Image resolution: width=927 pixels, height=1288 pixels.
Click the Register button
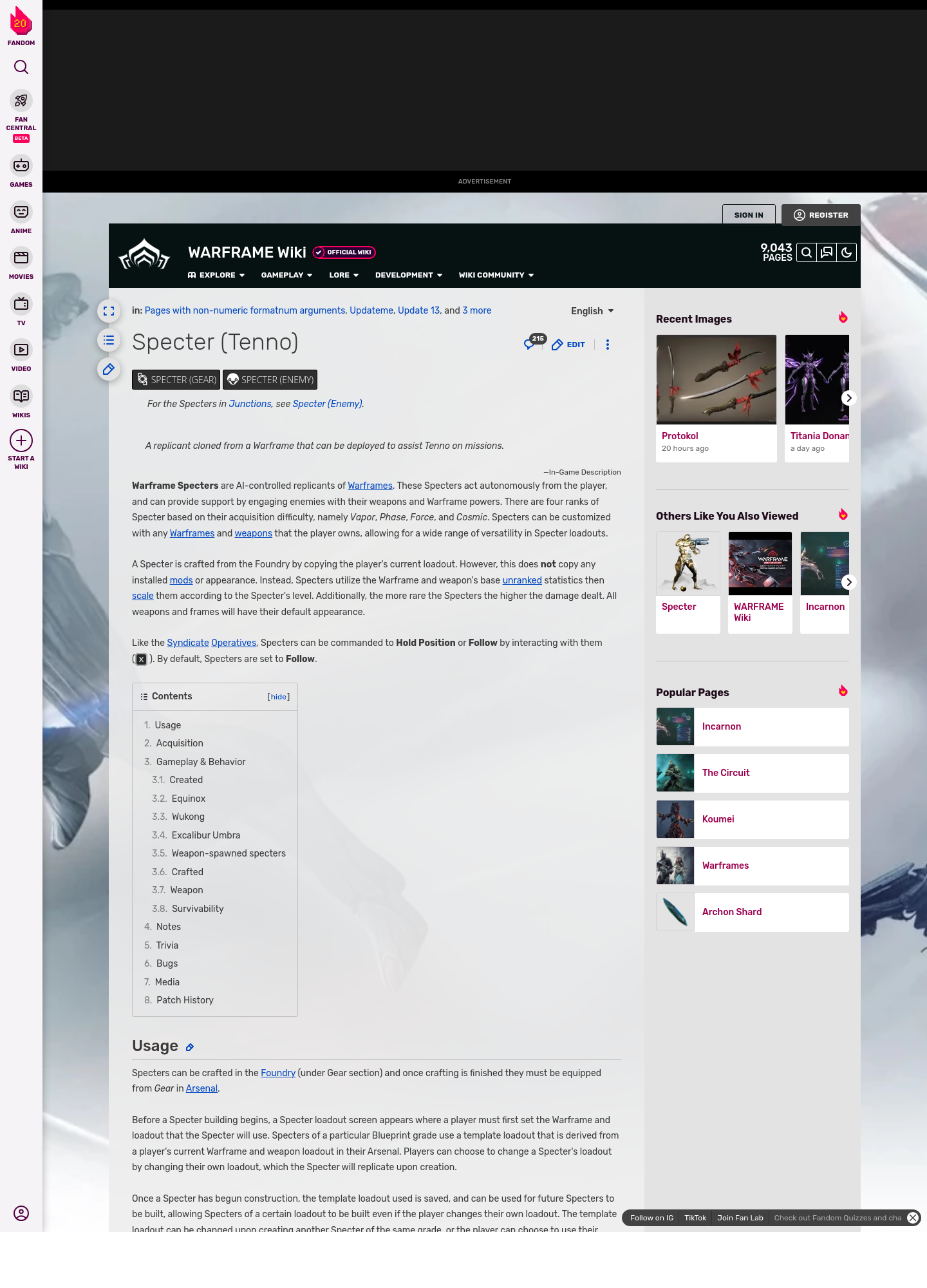(x=821, y=215)
